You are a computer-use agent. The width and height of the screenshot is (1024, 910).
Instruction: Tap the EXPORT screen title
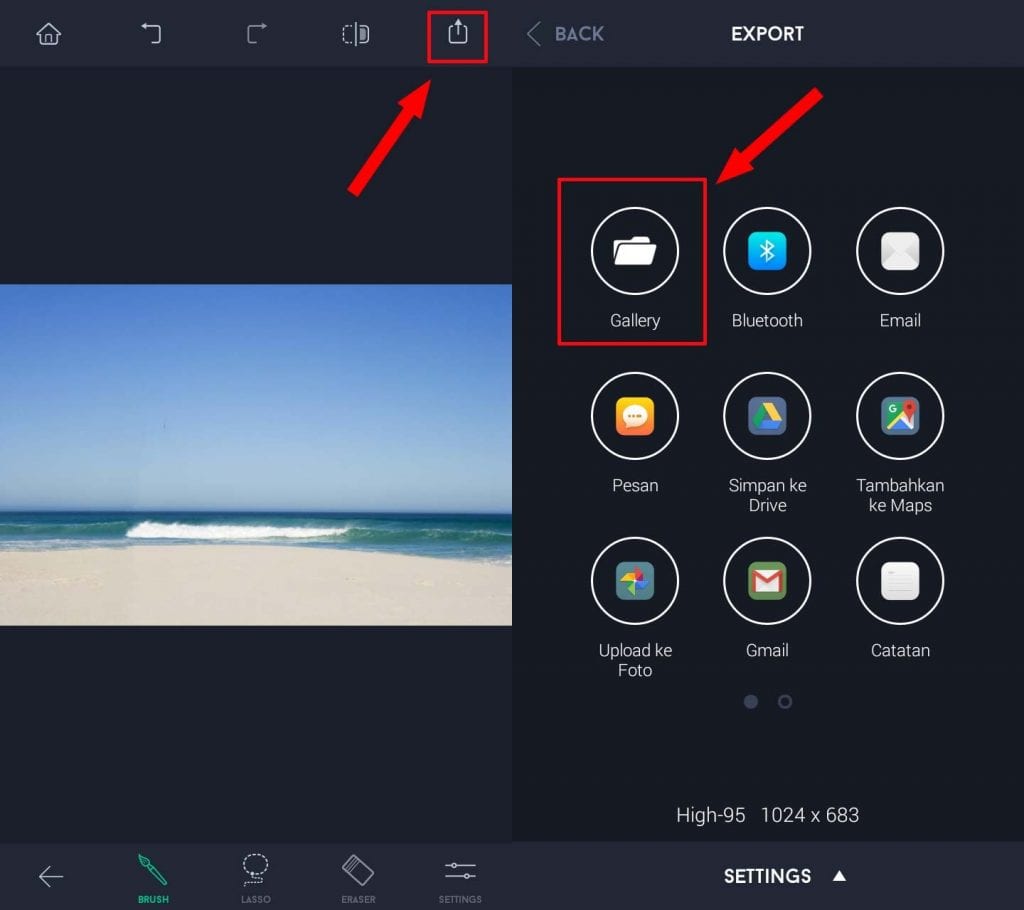click(x=767, y=34)
